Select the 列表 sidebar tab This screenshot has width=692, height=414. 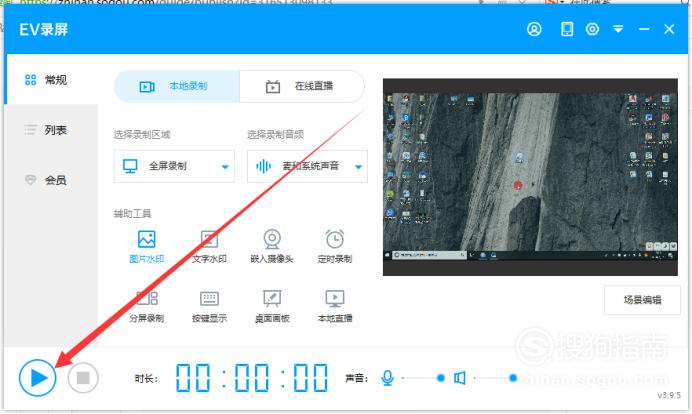[51, 130]
